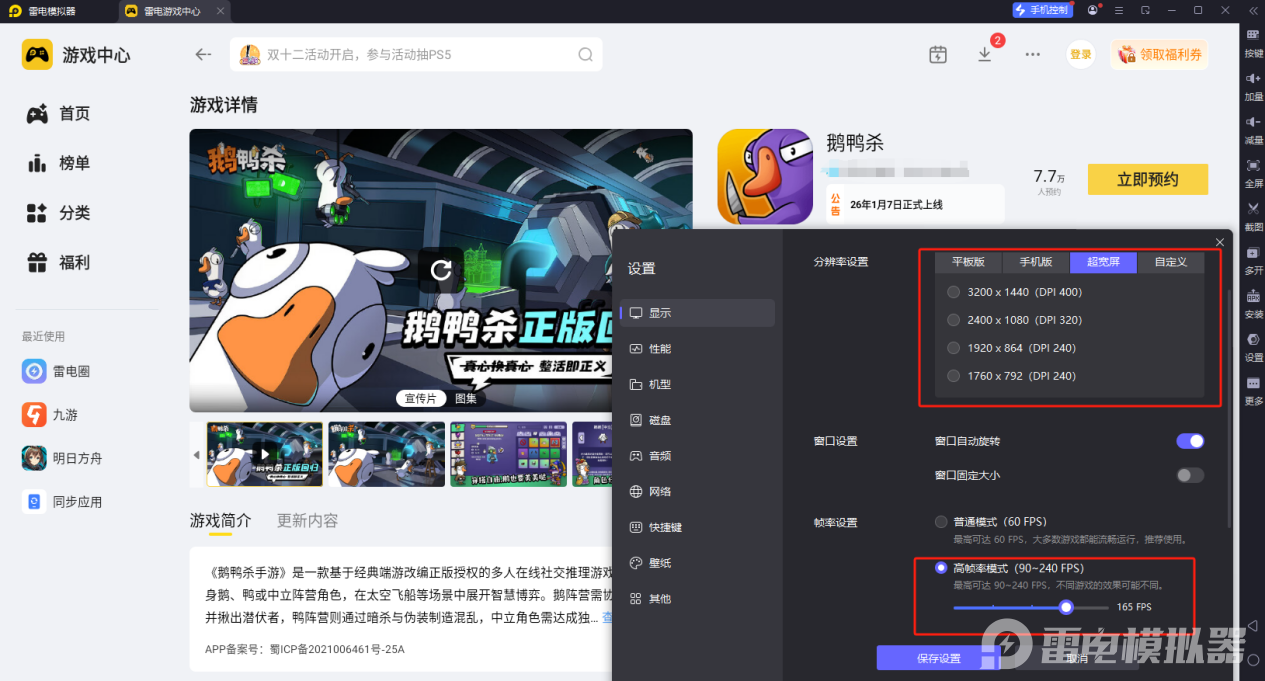
Task: Click 领取福利券 coupon button
Action: pos(1159,54)
